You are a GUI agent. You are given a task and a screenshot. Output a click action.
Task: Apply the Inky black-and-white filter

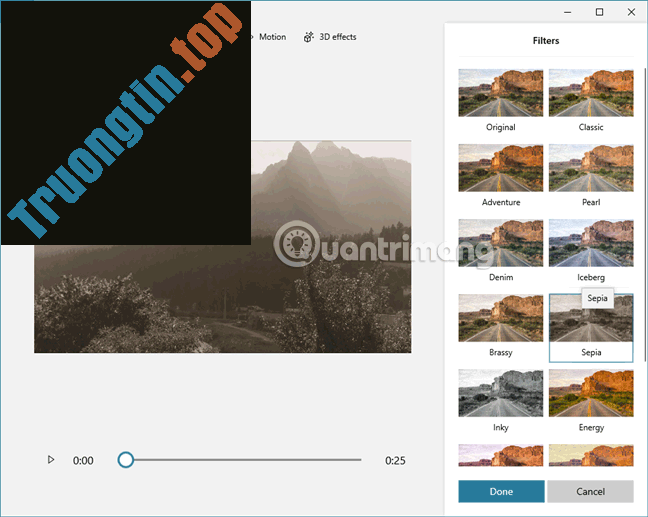coord(500,393)
